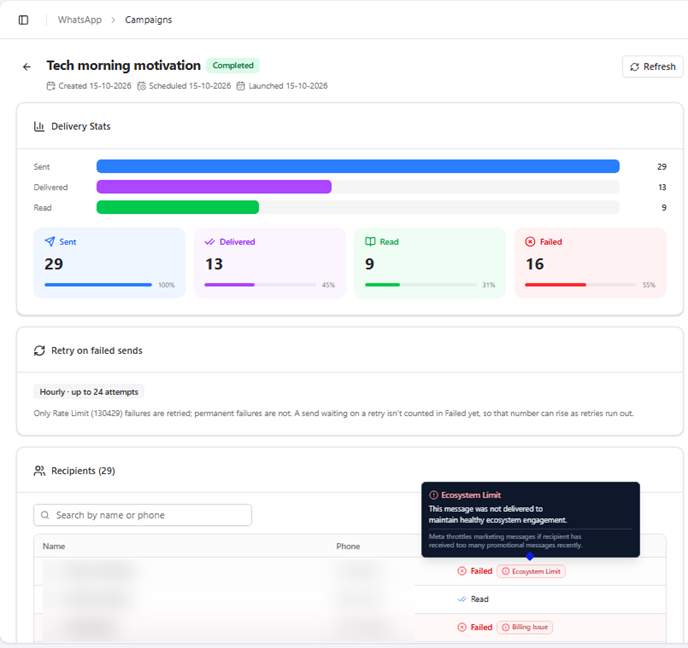
Task: Click the 45% delivered percentage label
Action: coord(328,285)
